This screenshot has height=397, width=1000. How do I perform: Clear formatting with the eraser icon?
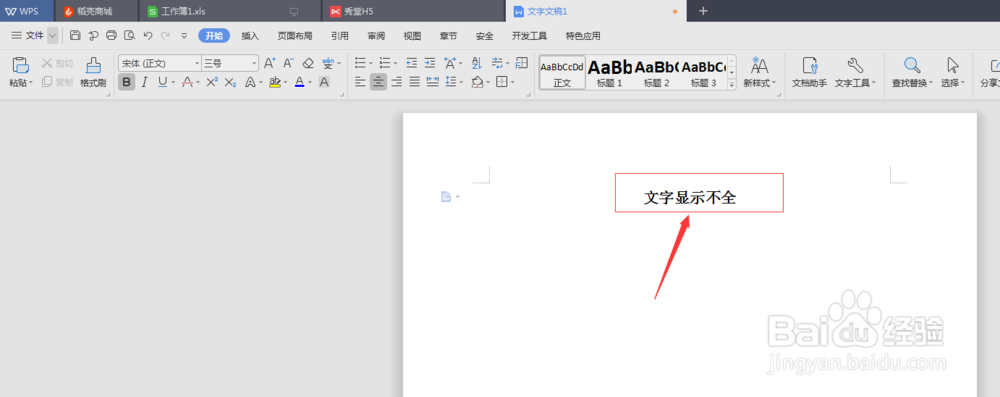tap(308, 63)
